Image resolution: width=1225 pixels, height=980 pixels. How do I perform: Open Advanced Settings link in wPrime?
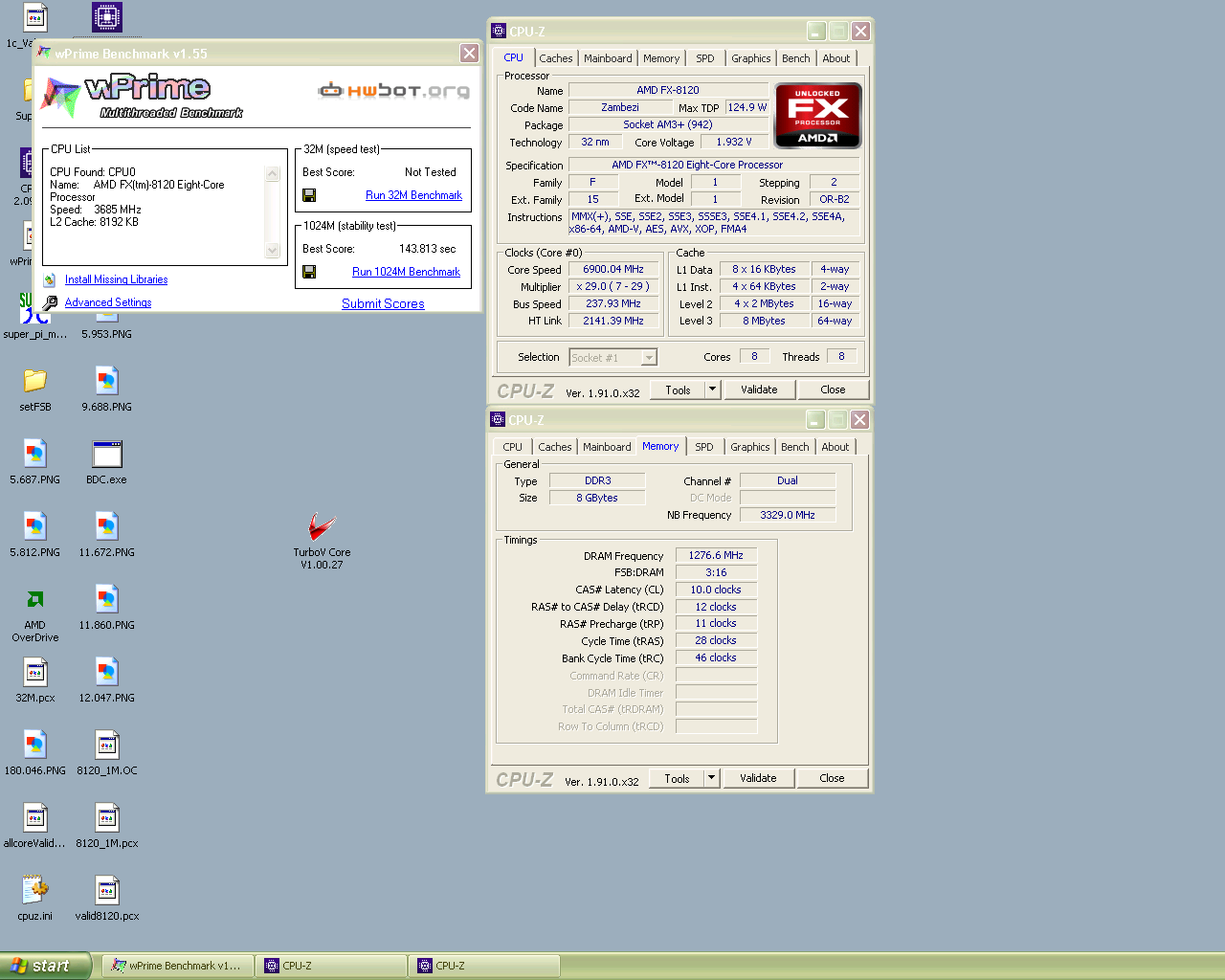(x=108, y=302)
